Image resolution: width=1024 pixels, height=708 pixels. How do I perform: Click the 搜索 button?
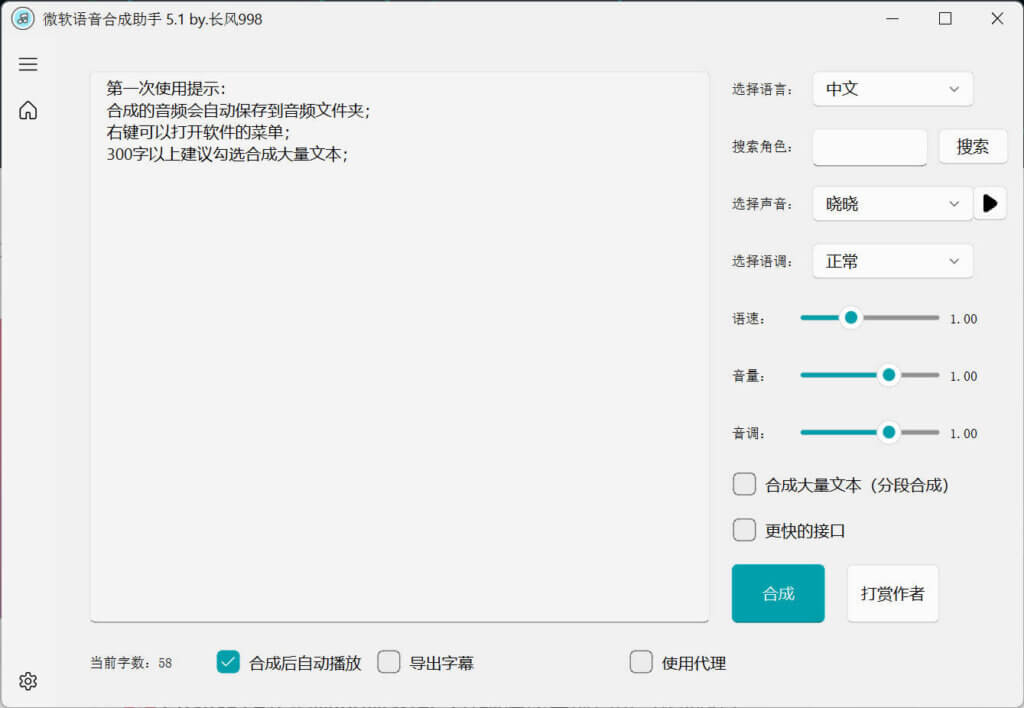tap(972, 146)
